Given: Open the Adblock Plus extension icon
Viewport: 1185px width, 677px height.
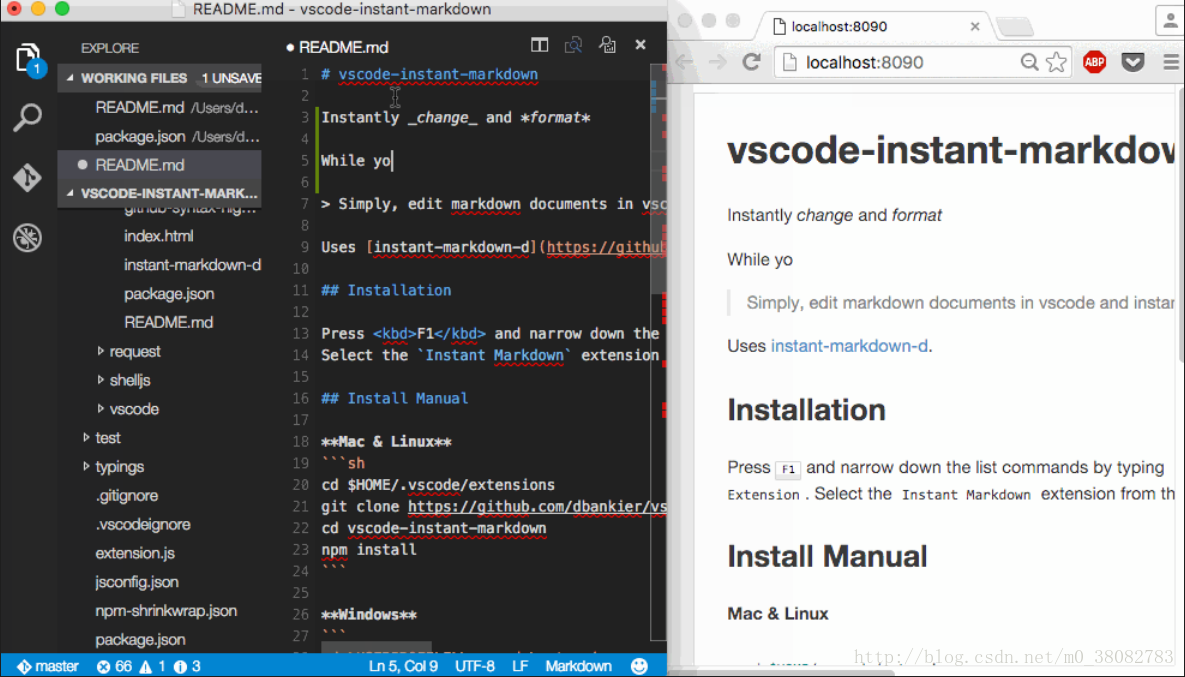Looking at the screenshot, I should tap(1094, 62).
